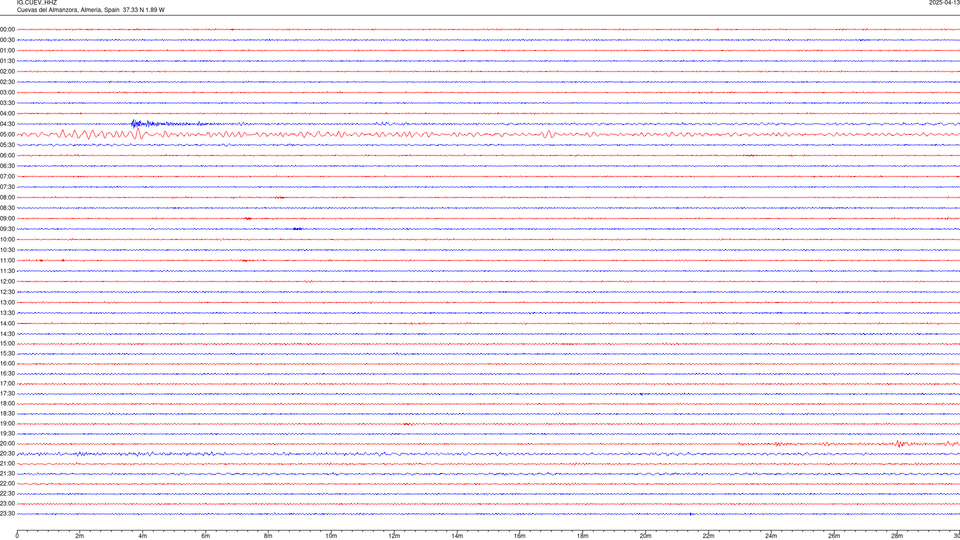Click the station code IG.CUEV..HHZ
The height and width of the screenshot is (540, 960).
(37, 2)
